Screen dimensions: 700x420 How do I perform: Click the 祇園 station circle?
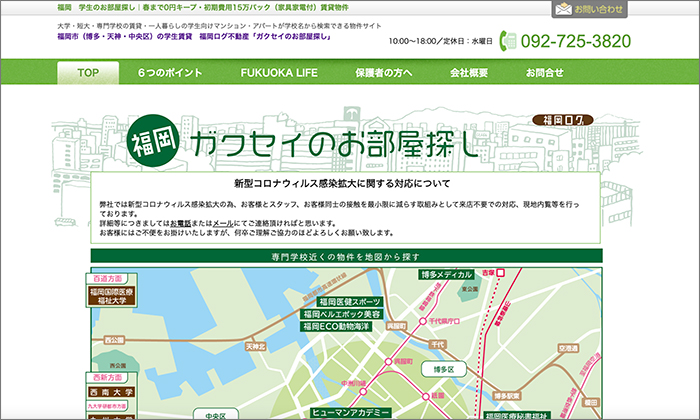(426, 396)
